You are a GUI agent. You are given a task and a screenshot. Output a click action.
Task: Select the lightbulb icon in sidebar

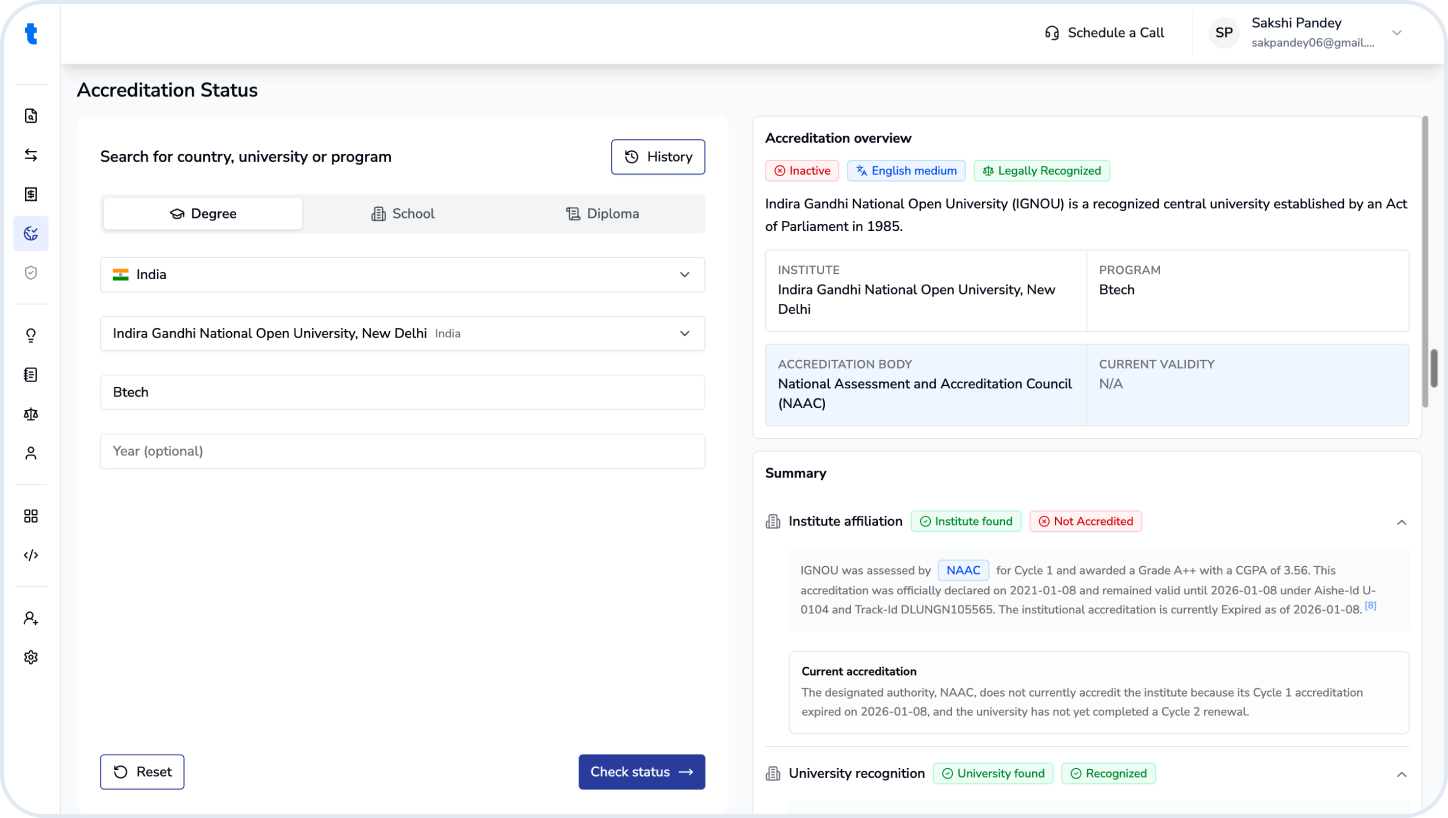31,335
